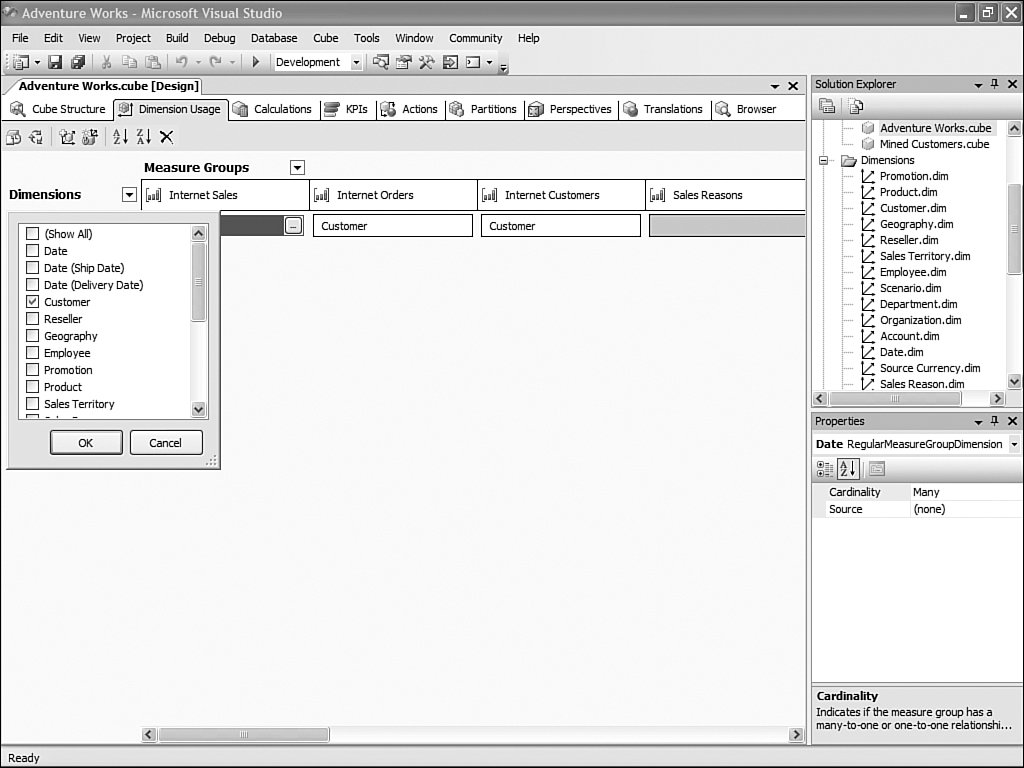This screenshot has width=1024, height=768.
Task: Open the Properties object selector dropdown
Action: tap(1014, 444)
